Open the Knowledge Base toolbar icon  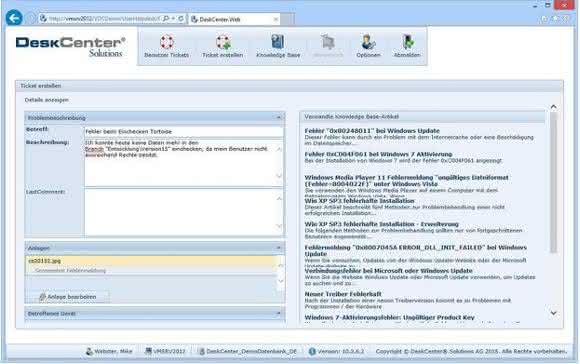pyautogui.click(x=278, y=41)
